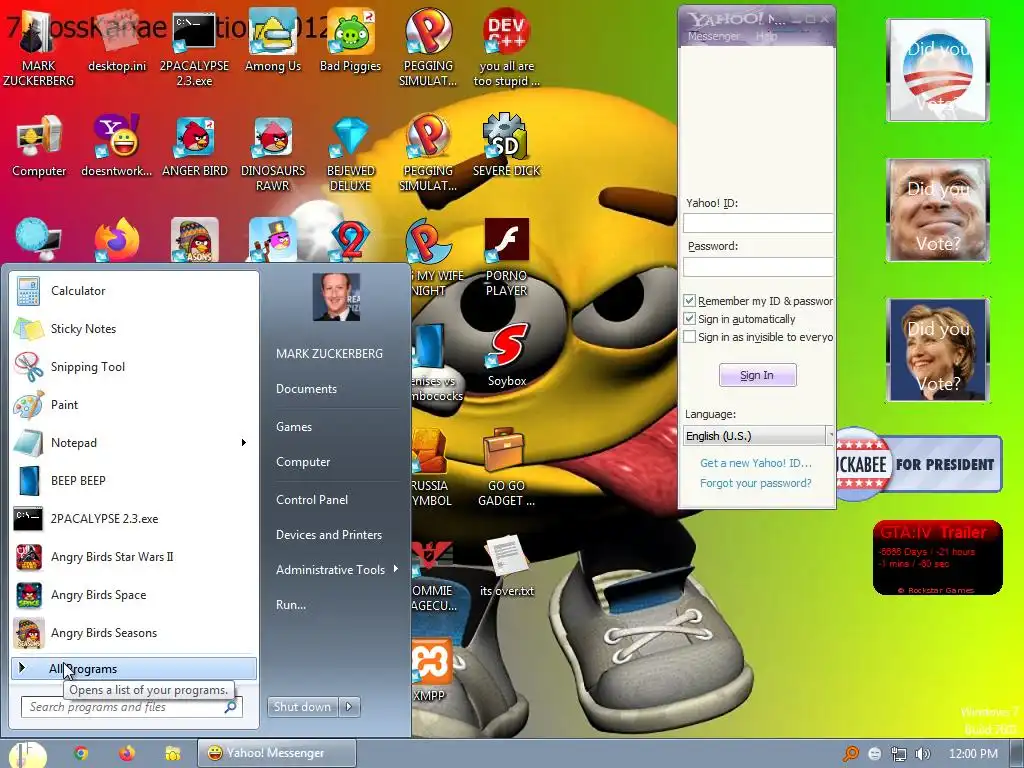1024x768 pixels.
Task: Open the third pinned taskbar icon
Action: point(172,754)
